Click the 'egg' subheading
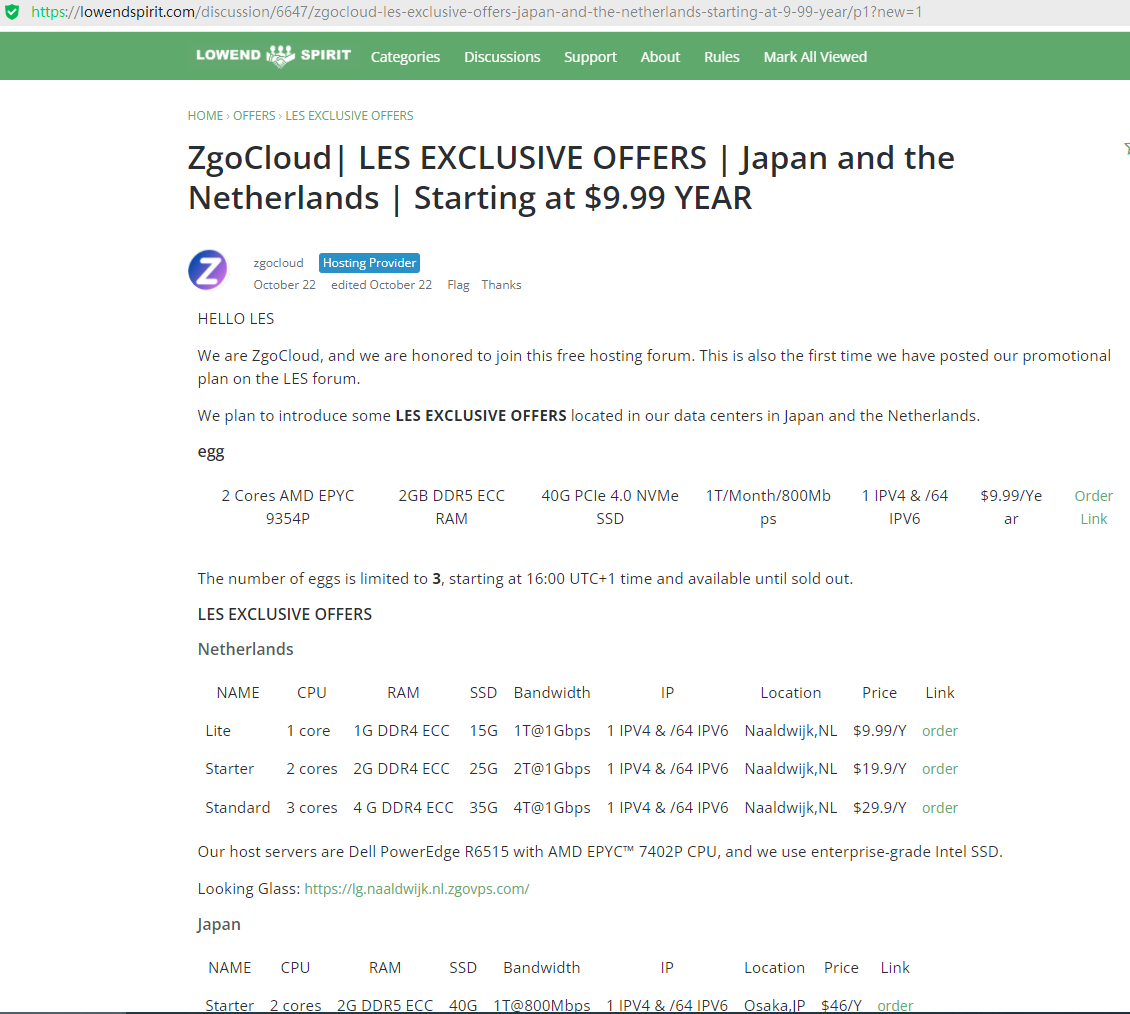This screenshot has height=1014, width=1130. [211, 453]
